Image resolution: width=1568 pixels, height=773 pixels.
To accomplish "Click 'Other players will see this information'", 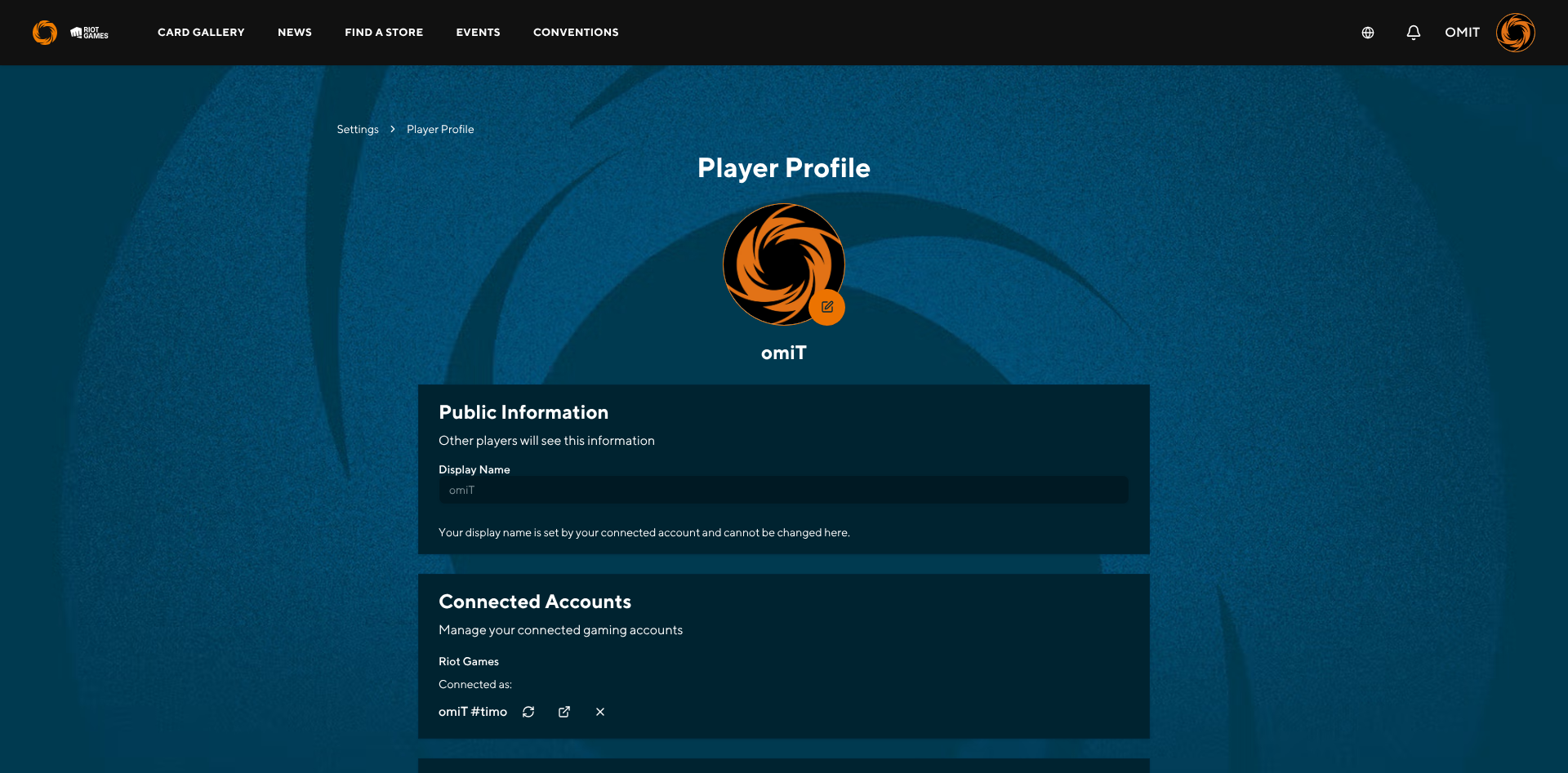I will [x=546, y=441].
